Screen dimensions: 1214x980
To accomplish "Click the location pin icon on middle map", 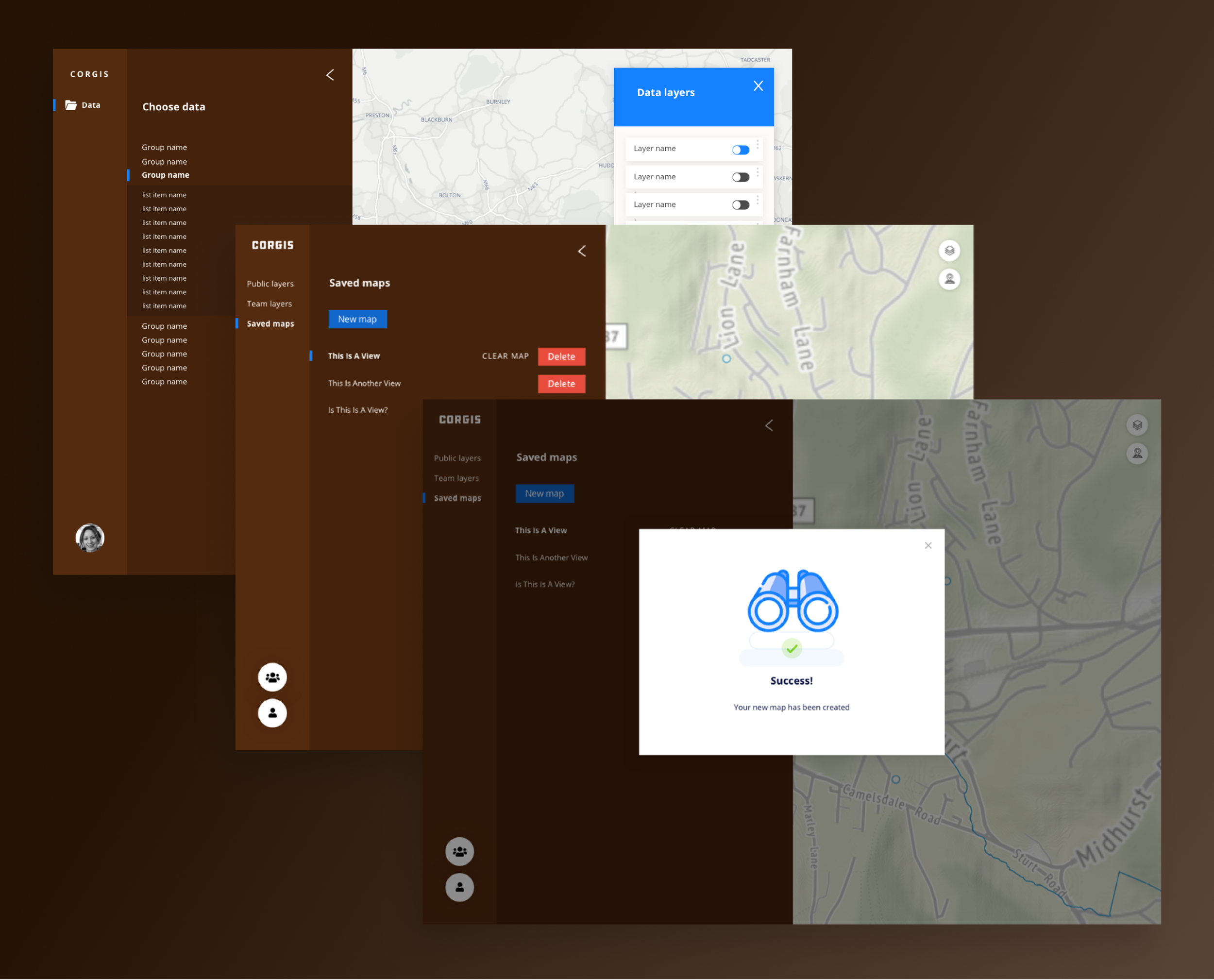I will (x=949, y=279).
